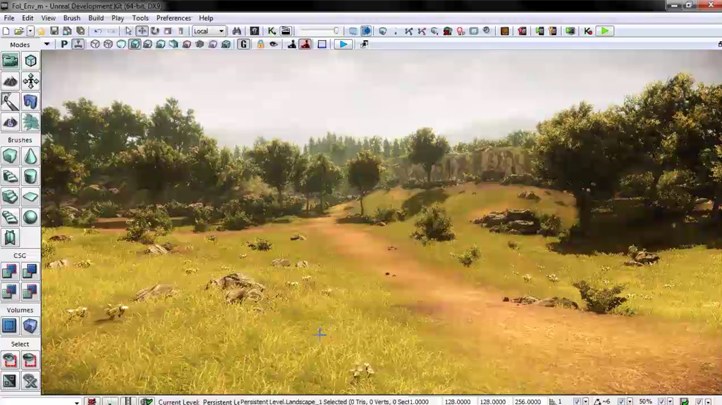The height and width of the screenshot is (405, 722).
Task: Open the Build menu
Action: point(96,18)
